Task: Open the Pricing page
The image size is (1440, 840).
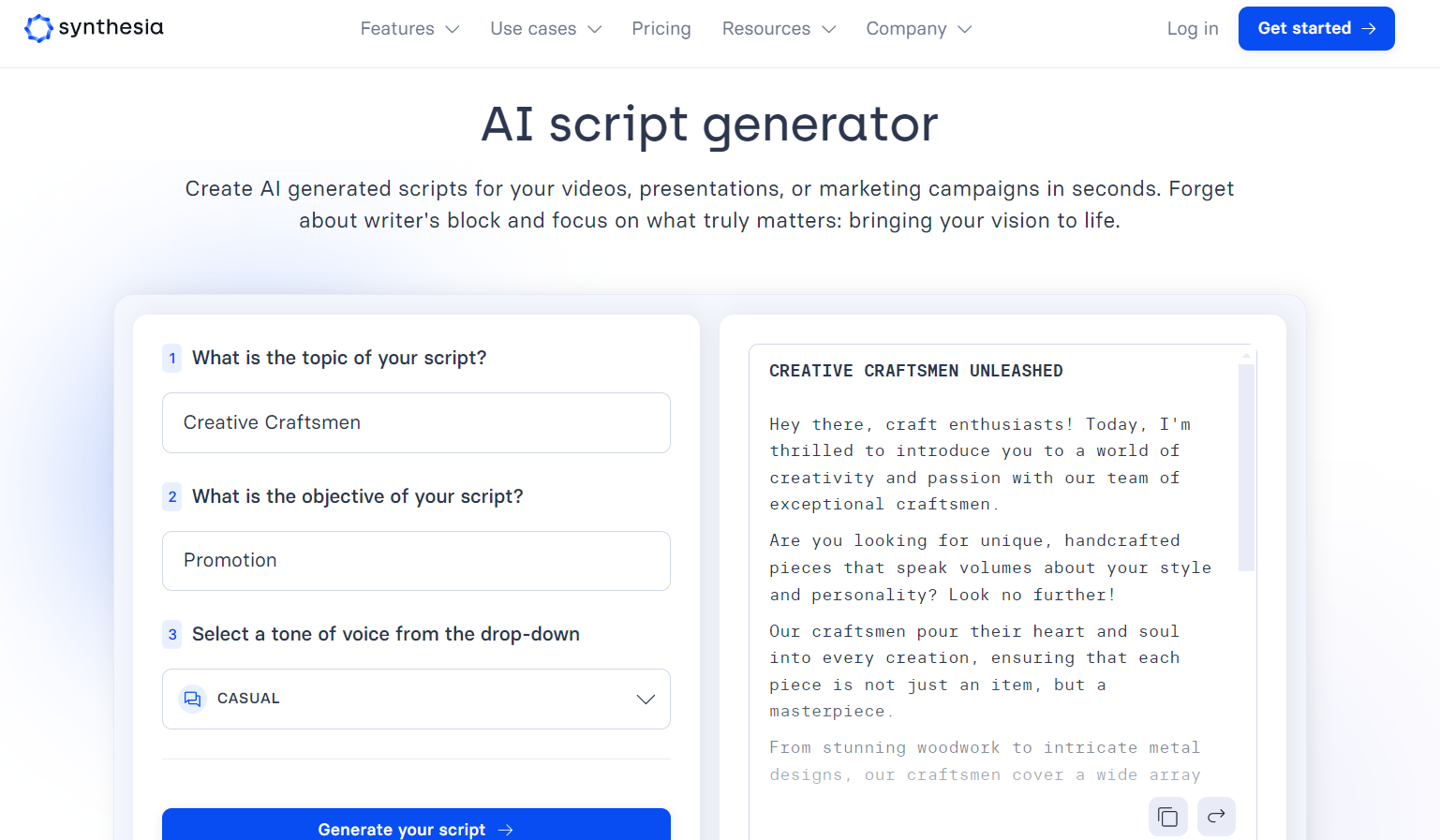Action: point(661,29)
